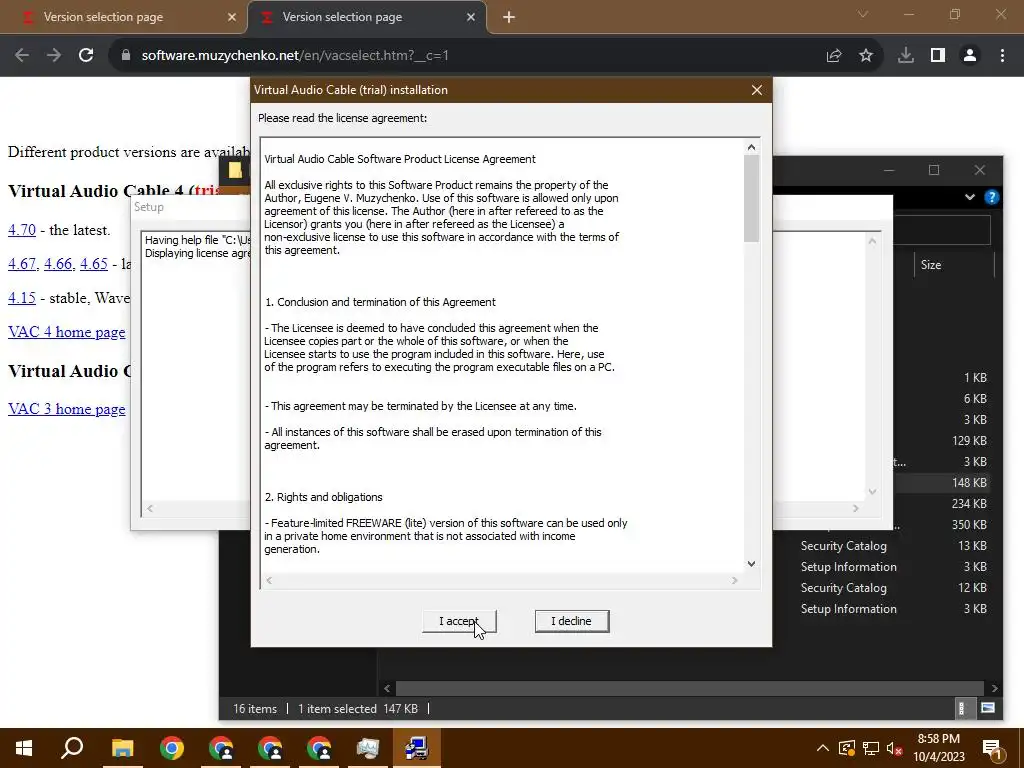Open VAC 3 home page link
This screenshot has height=768, width=1024.
[x=67, y=409]
